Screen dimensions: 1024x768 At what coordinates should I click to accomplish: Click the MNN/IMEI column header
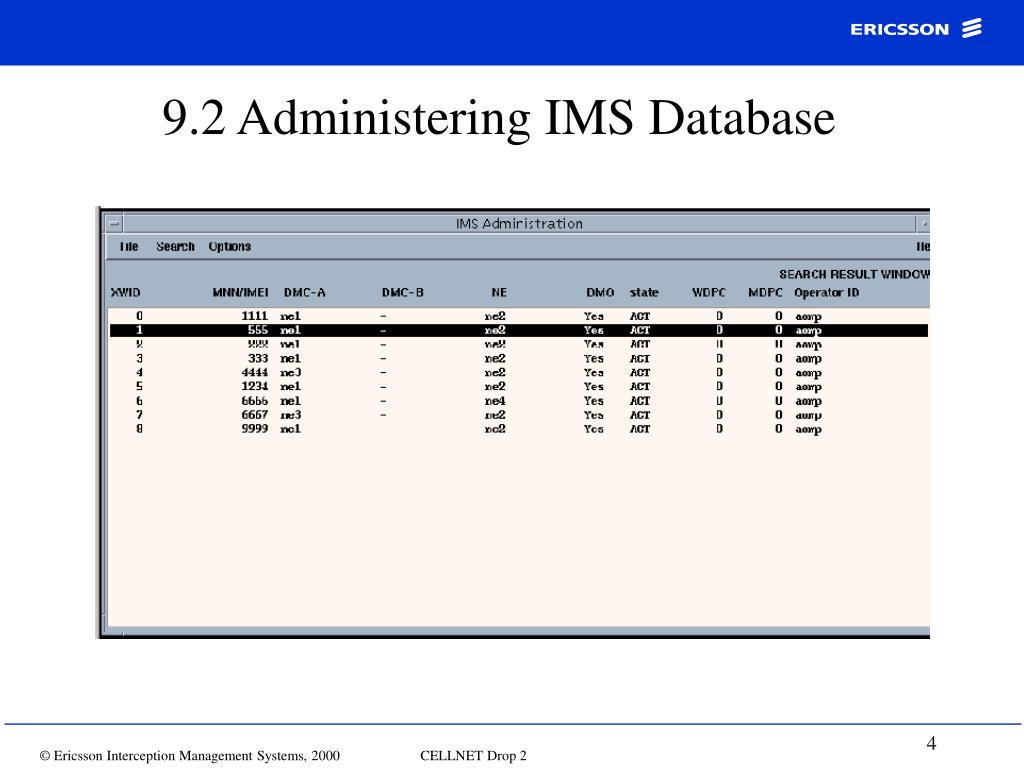[x=240, y=293]
